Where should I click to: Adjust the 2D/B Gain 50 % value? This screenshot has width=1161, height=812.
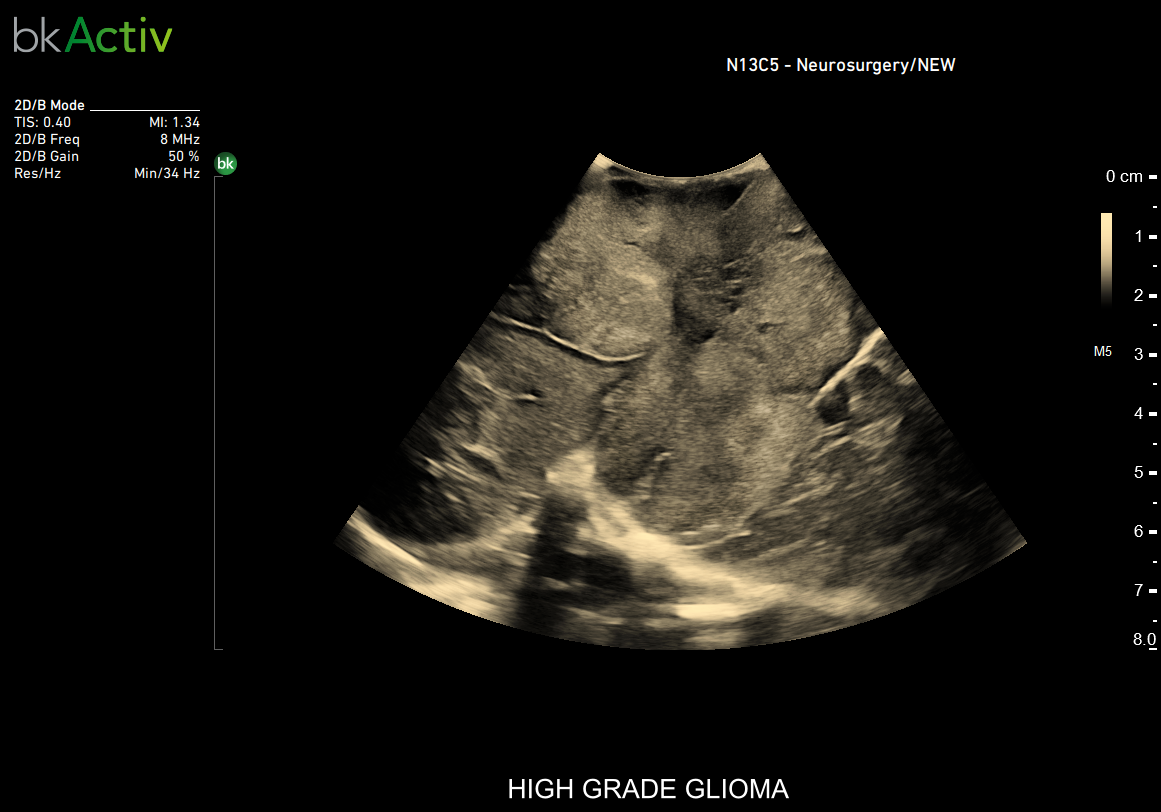coord(107,156)
